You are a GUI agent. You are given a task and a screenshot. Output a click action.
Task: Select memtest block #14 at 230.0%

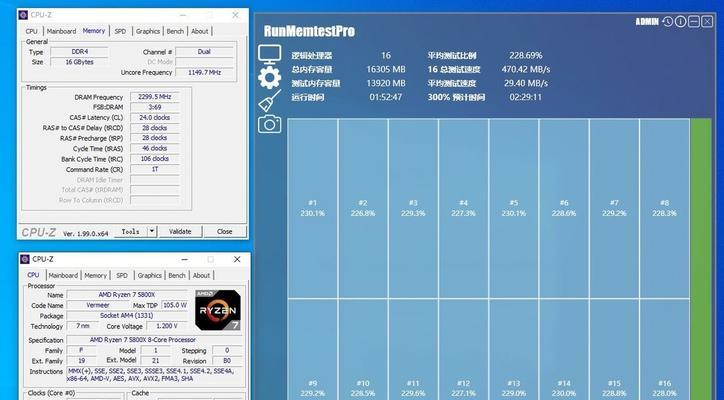564,350
